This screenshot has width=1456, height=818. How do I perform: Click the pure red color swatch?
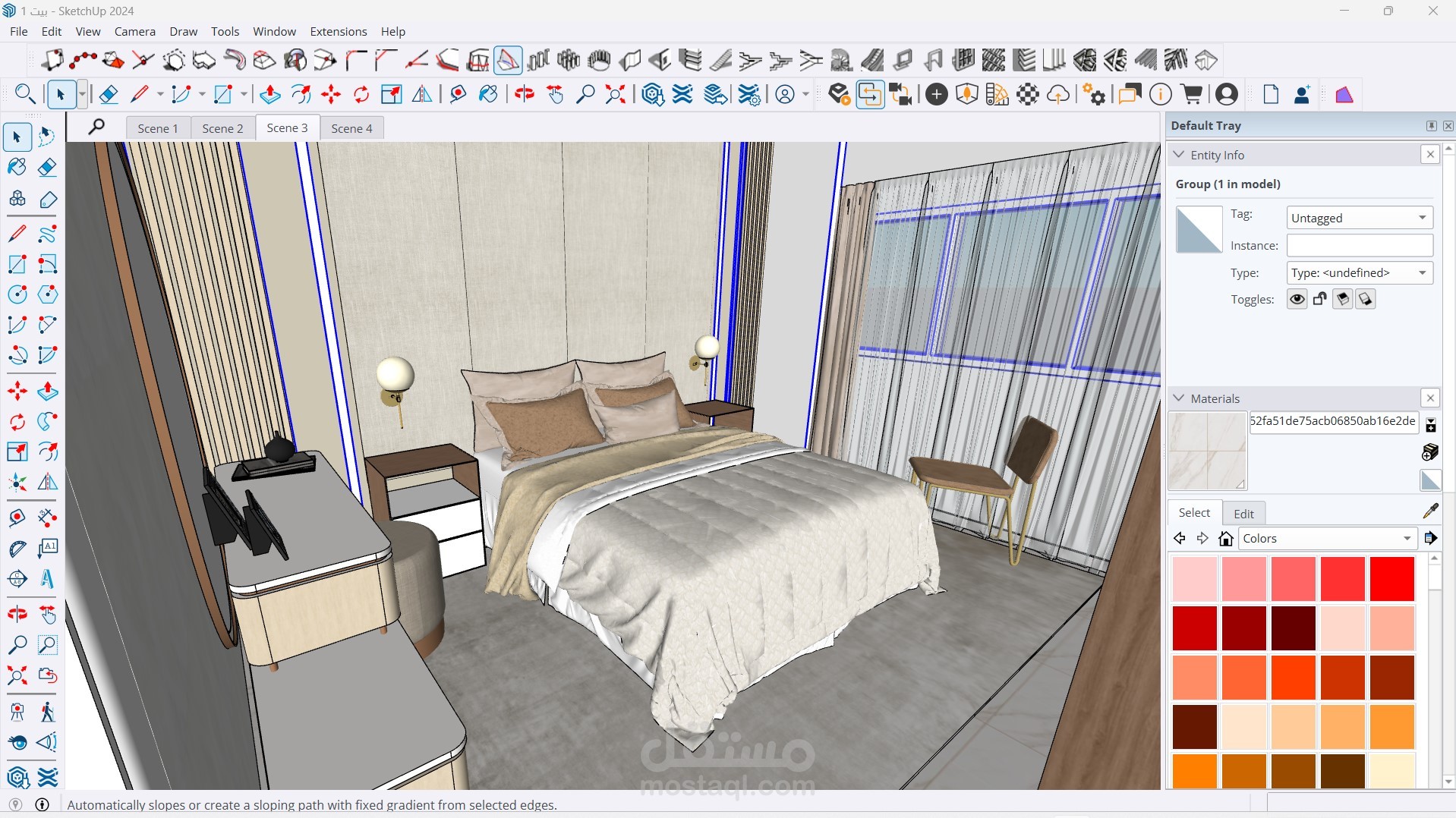click(x=1392, y=579)
